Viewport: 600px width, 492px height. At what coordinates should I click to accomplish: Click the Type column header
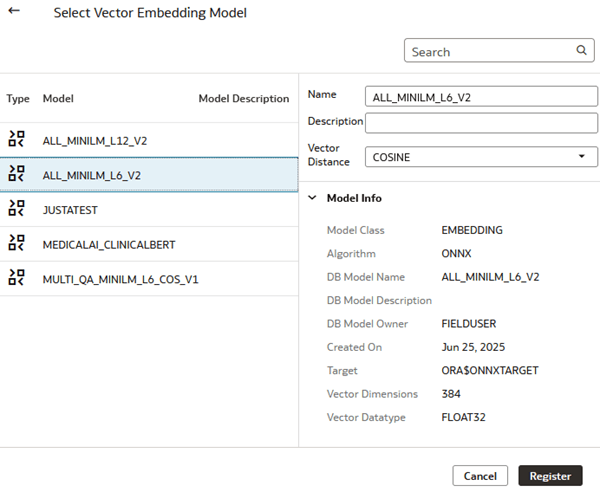click(x=18, y=99)
